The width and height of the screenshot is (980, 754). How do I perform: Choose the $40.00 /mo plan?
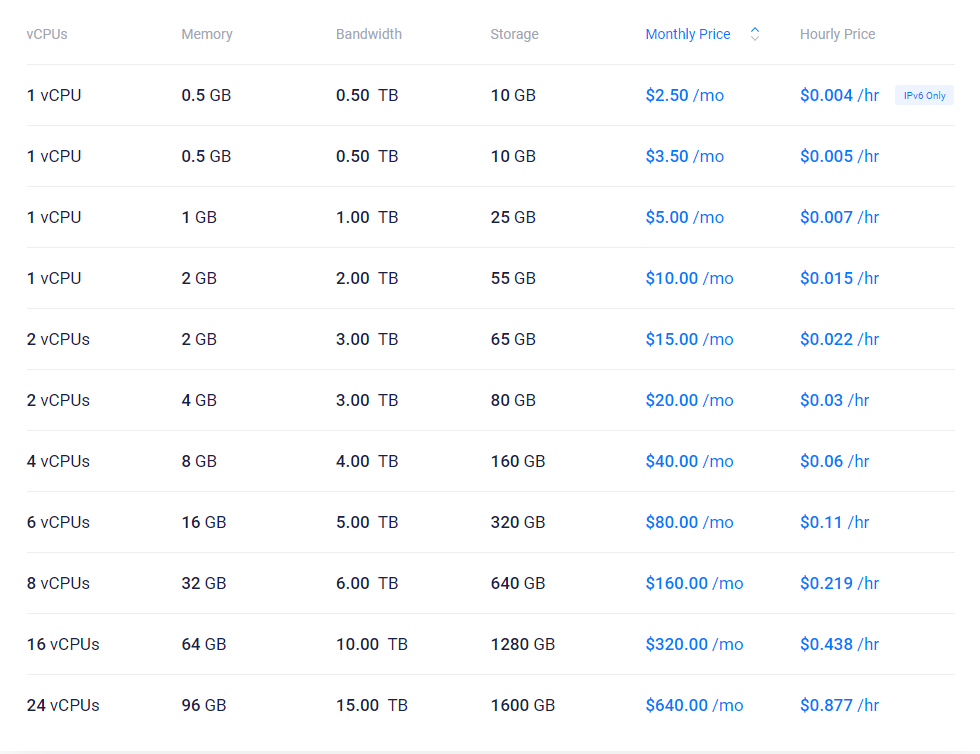[689, 462]
